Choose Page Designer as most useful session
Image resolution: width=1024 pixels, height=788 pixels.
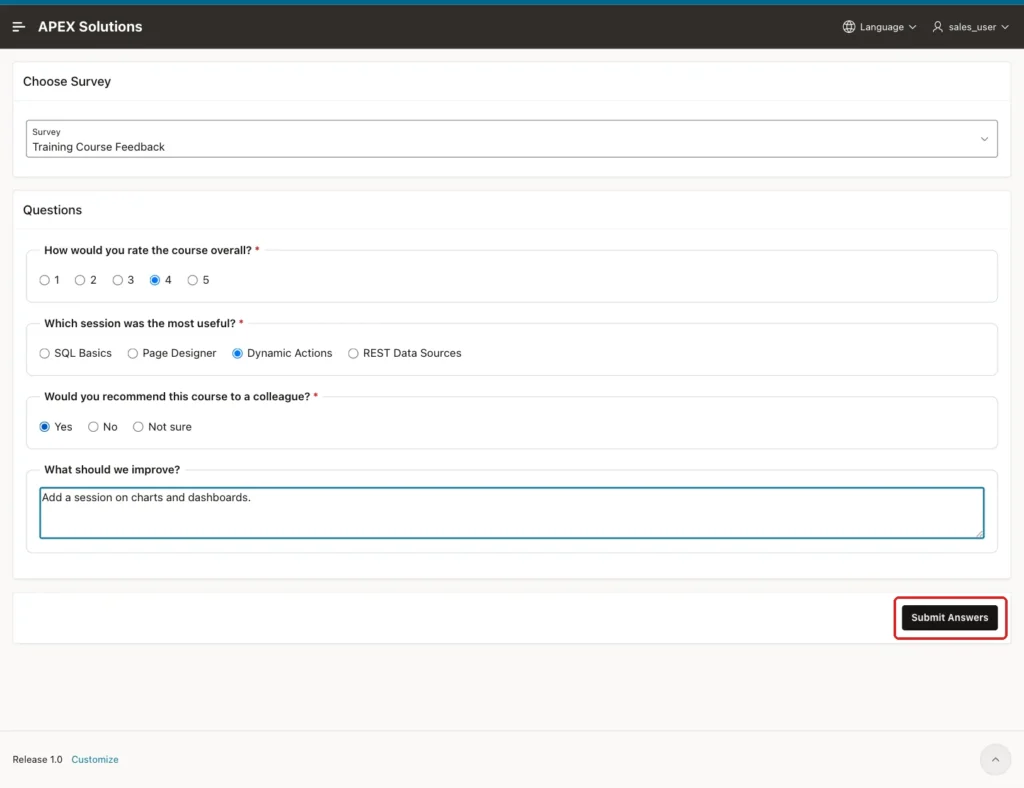pos(133,353)
